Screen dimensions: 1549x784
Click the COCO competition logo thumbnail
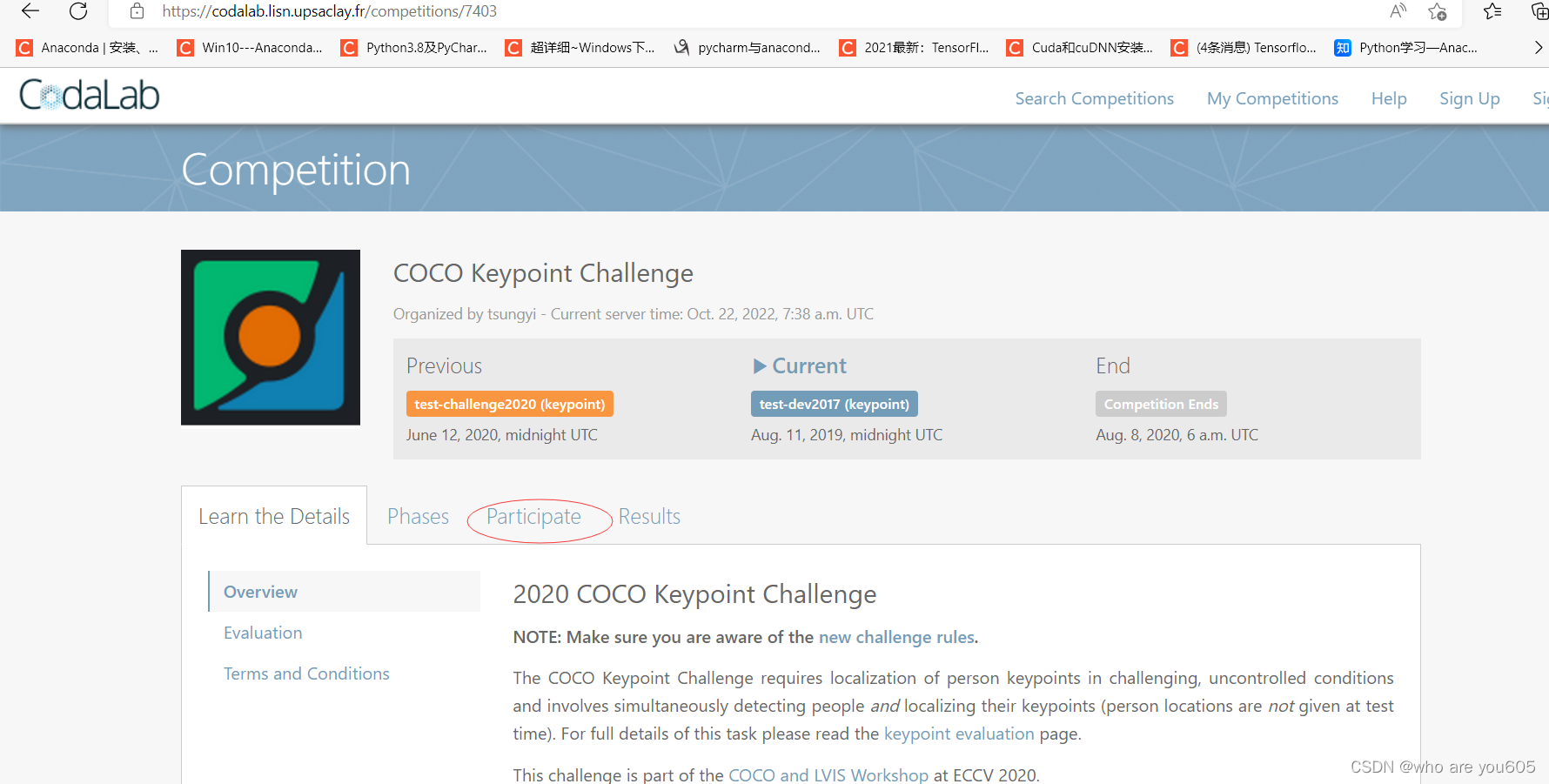coord(271,338)
